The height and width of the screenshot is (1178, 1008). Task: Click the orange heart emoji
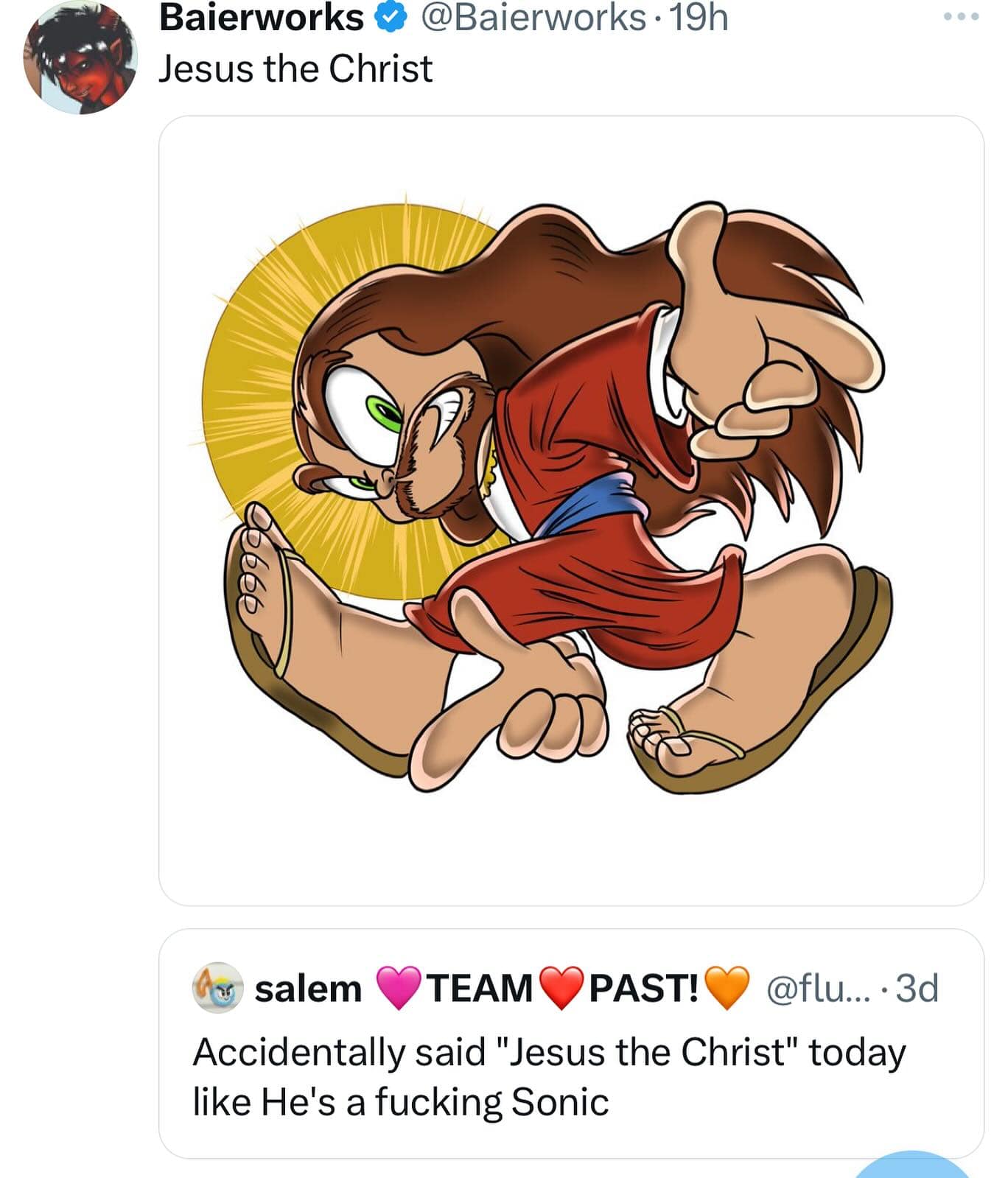[727, 988]
